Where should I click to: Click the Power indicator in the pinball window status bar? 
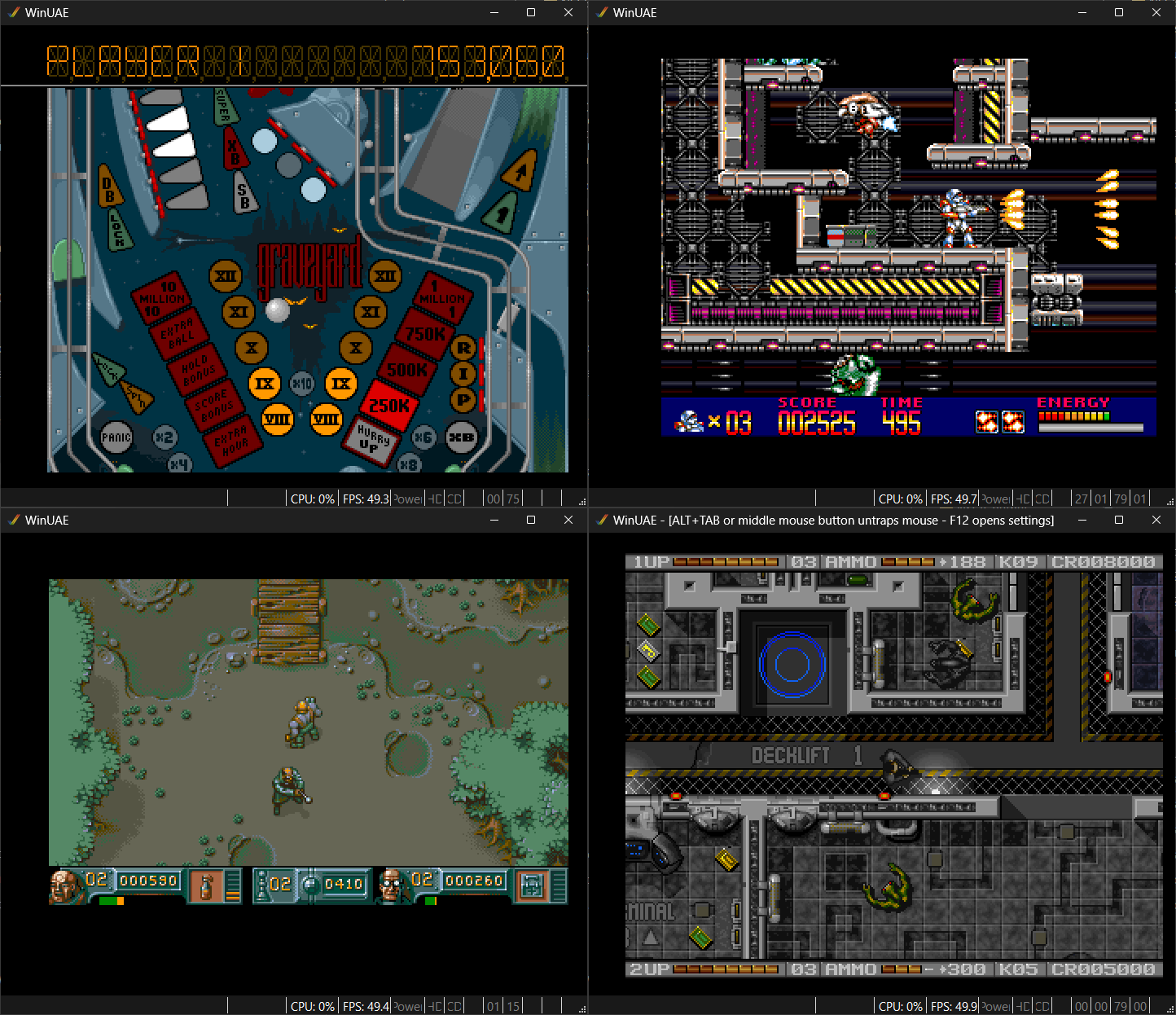coord(408,499)
